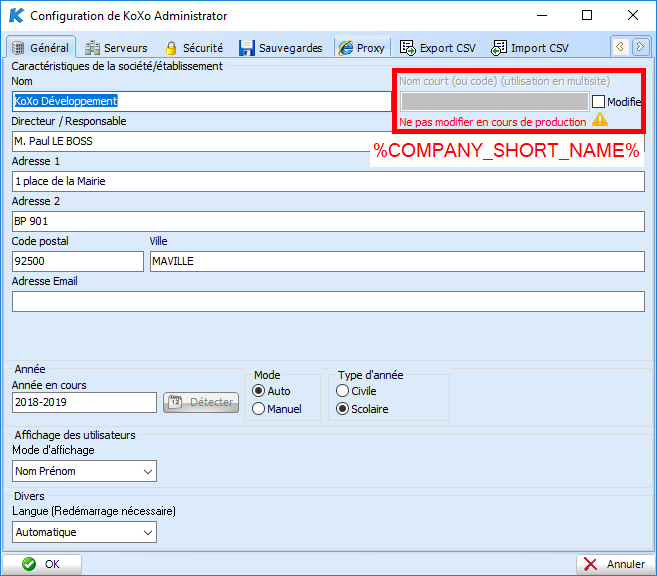Choose Scolaire year type

tap(342, 408)
